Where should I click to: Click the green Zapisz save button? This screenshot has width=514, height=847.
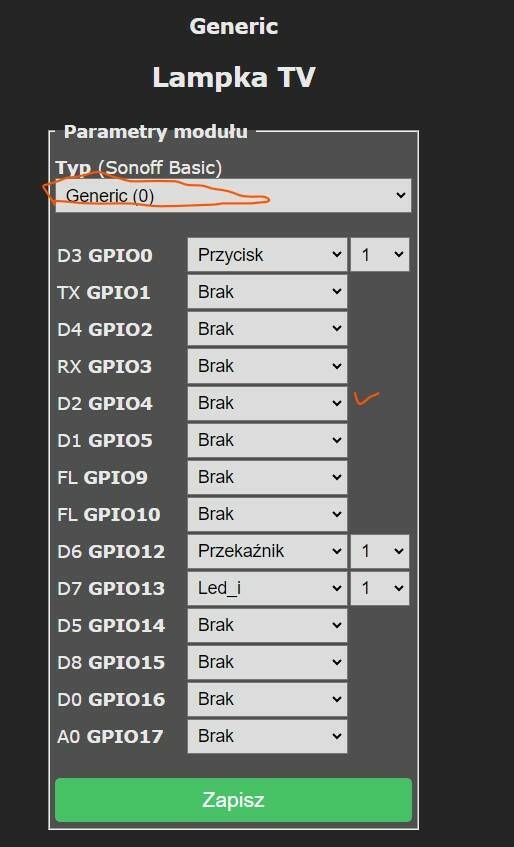coord(233,800)
